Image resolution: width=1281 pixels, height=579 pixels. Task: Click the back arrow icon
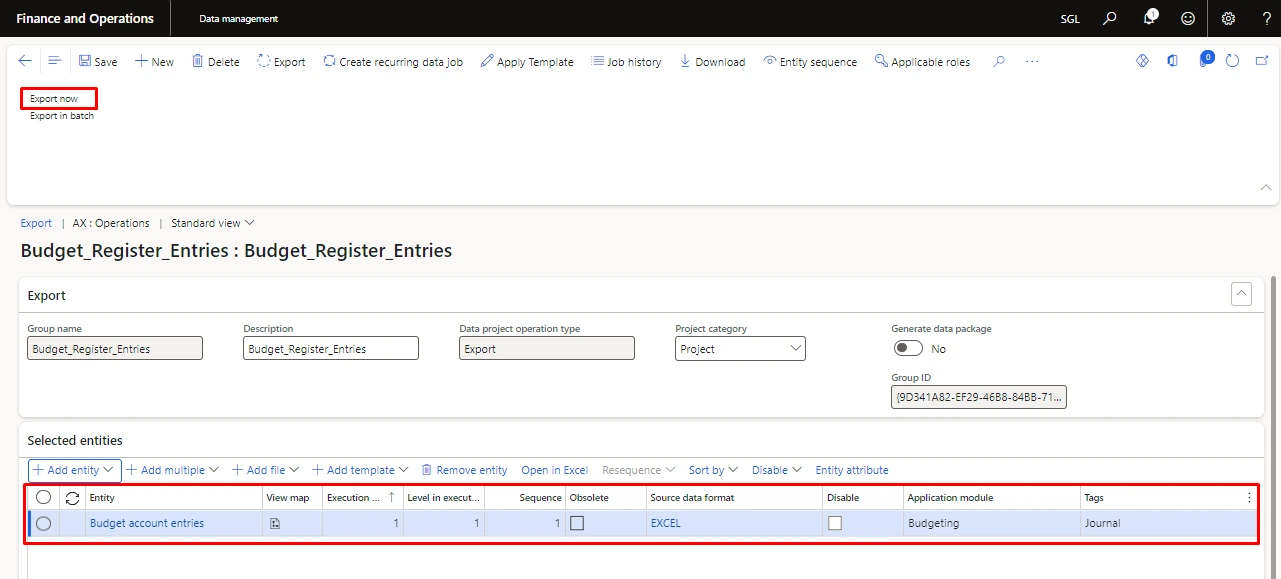click(25, 61)
